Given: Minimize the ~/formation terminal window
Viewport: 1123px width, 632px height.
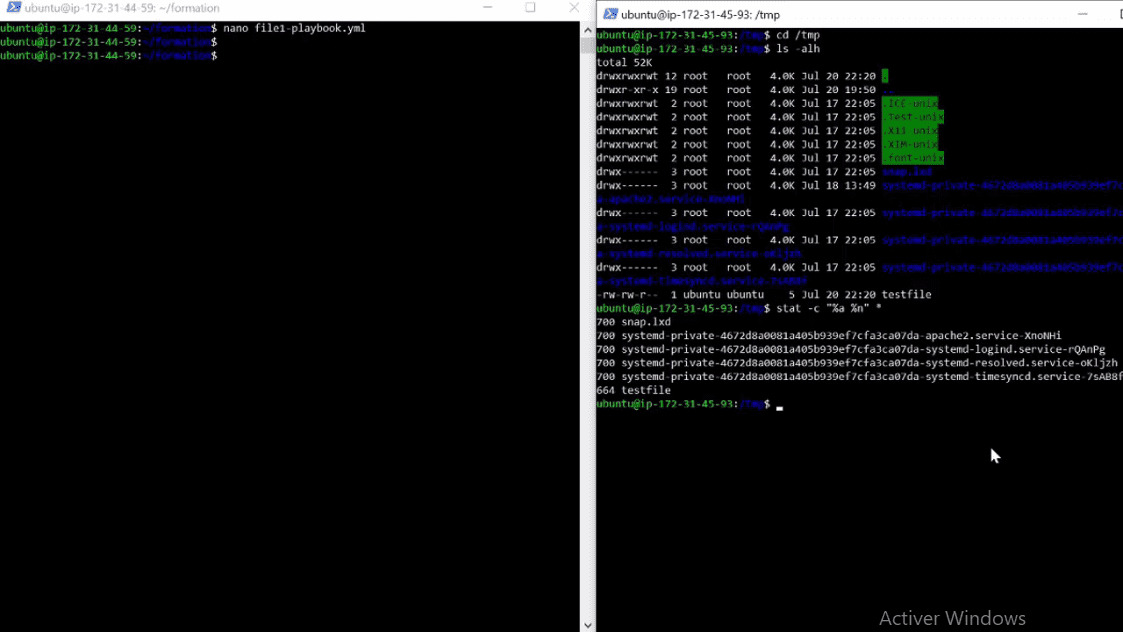Looking at the screenshot, I should click(488, 8).
